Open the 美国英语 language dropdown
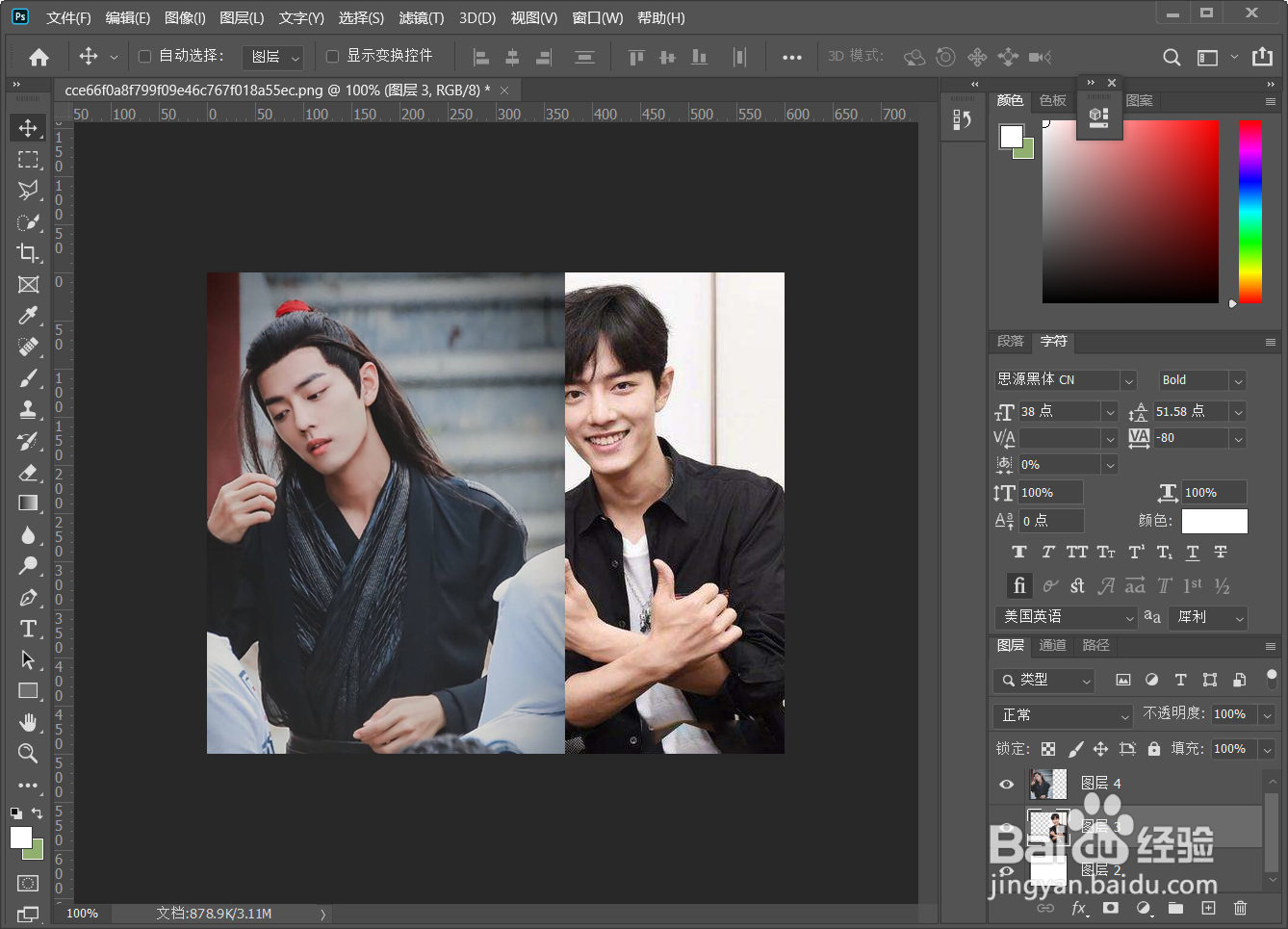 1066,617
